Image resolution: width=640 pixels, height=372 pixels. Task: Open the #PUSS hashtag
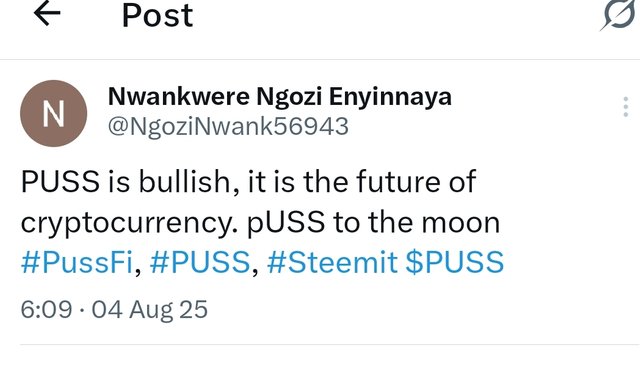(200, 262)
